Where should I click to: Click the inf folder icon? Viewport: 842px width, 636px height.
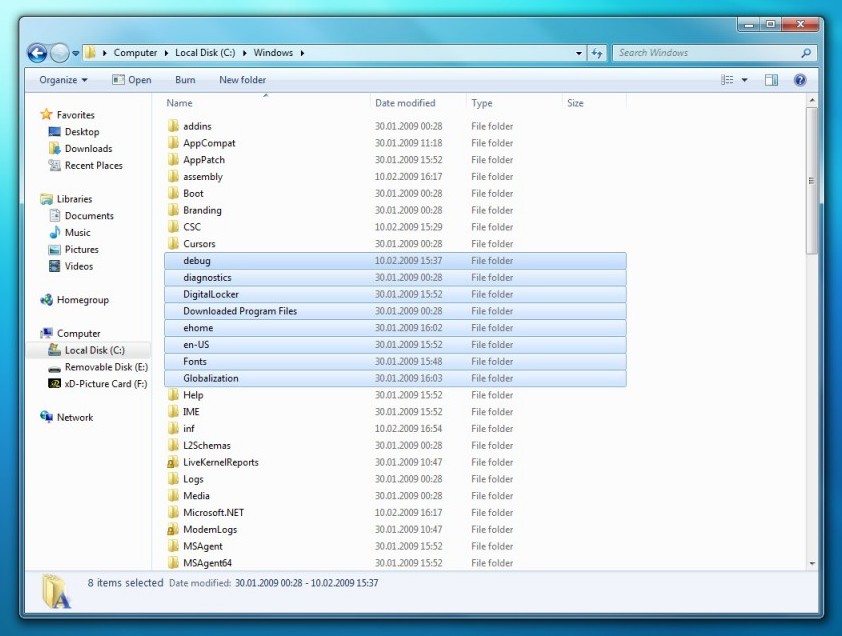(x=173, y=428)
